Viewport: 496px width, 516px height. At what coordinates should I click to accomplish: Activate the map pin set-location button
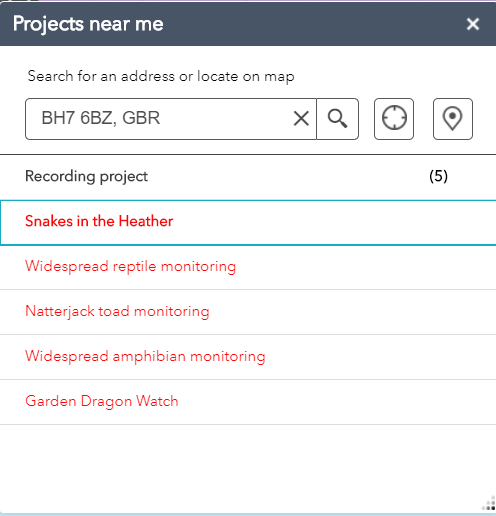[x=453, y=119]
